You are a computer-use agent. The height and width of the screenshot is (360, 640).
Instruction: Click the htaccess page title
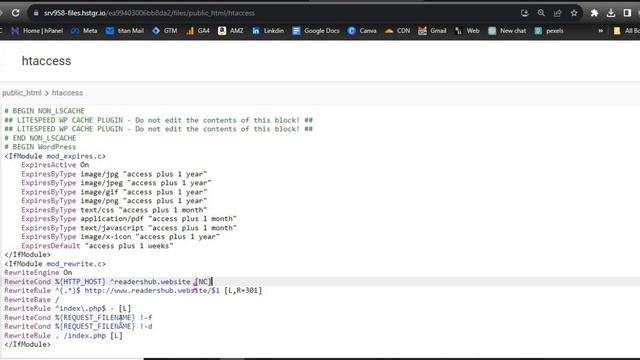46,61
